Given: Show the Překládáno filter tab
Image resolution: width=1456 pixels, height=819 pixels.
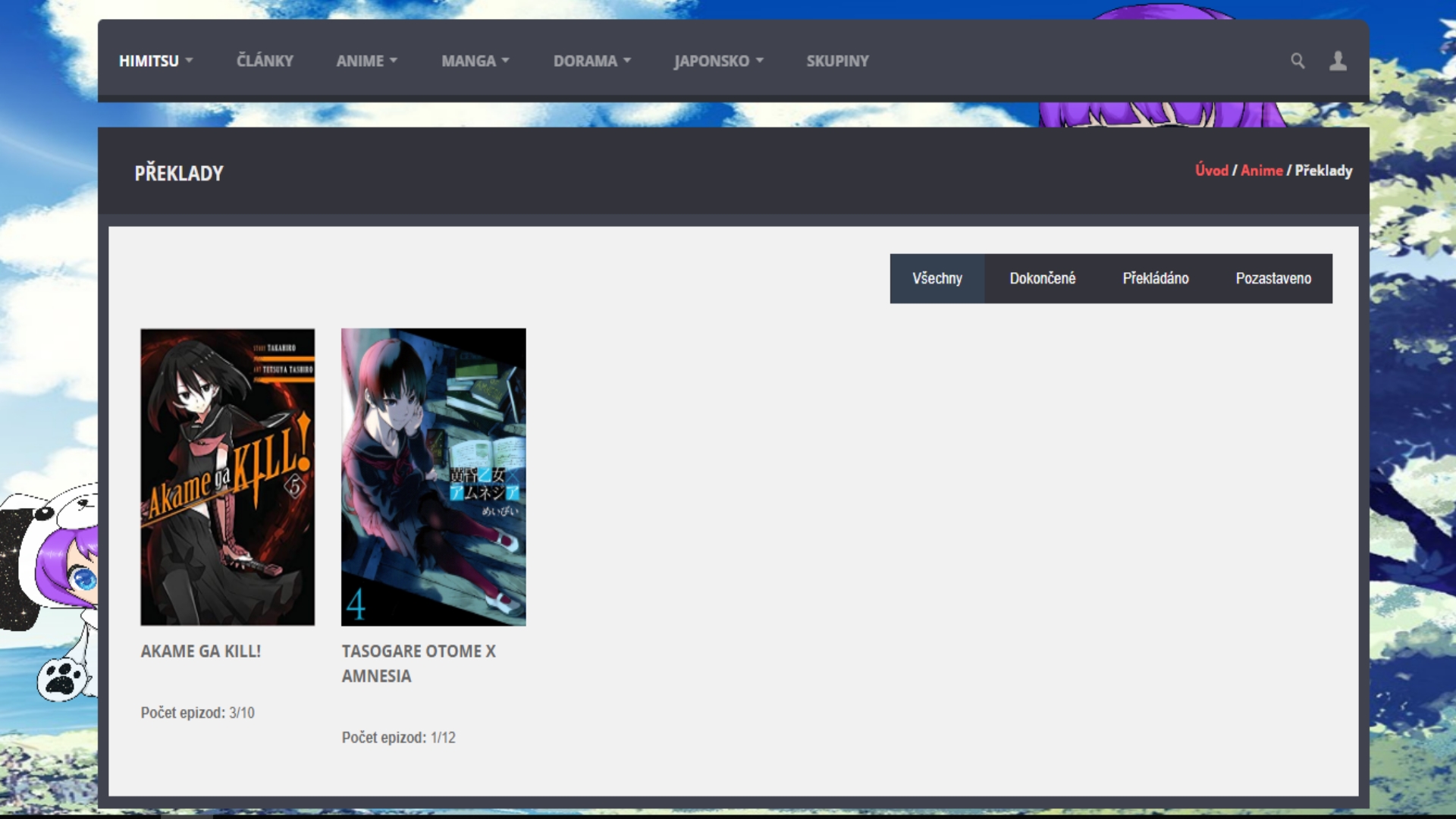Looking at the screenshot, I should tap(1155, 278).
